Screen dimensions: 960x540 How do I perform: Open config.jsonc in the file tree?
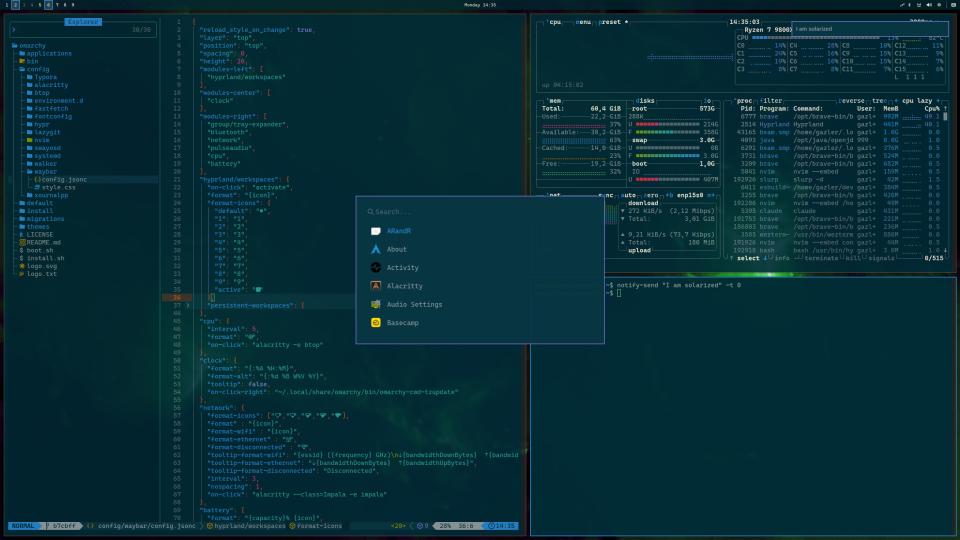(x=61, y=179)
